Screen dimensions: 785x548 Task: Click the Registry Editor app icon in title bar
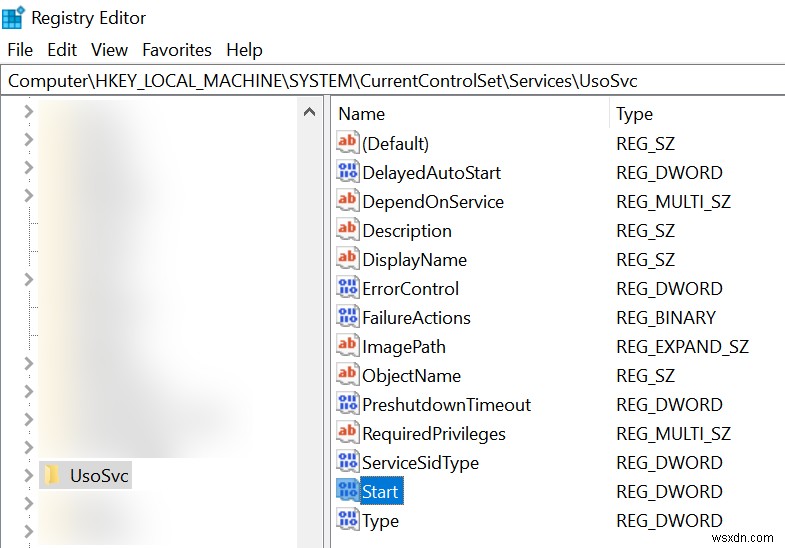click(13, 18)
